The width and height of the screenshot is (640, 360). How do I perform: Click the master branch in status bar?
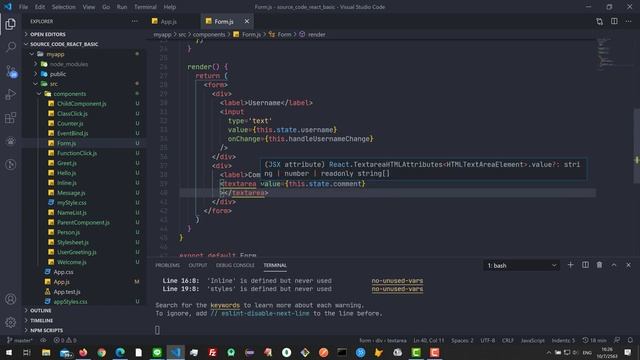[x=20, y=340]
